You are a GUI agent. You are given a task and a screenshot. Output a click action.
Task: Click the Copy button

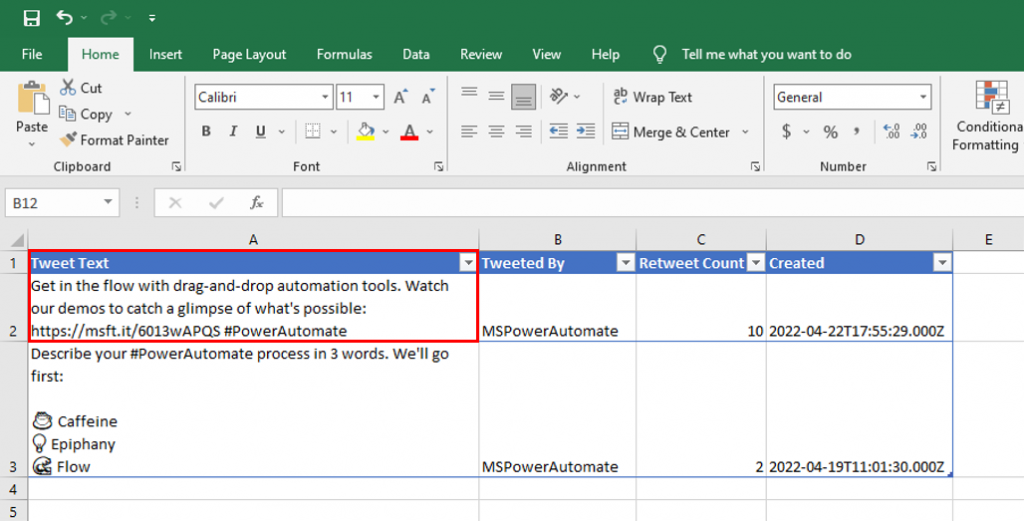click(x=86, y=114)
